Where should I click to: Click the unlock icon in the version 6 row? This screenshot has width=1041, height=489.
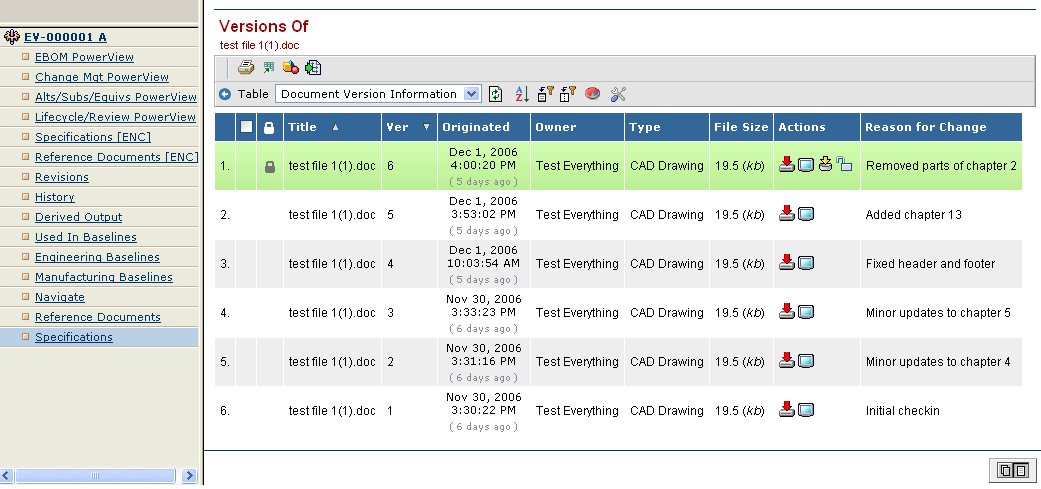844,165
